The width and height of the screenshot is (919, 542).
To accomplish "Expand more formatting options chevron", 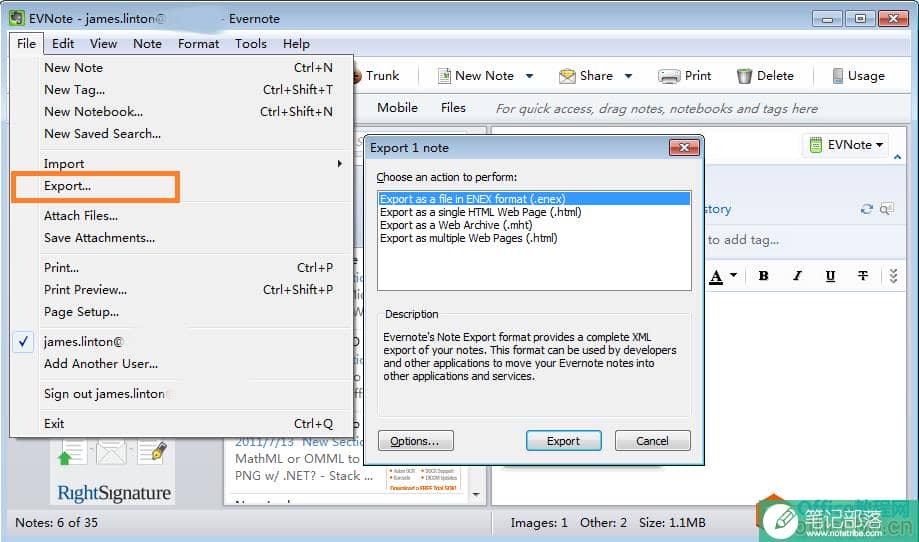I will coord(893,276).
